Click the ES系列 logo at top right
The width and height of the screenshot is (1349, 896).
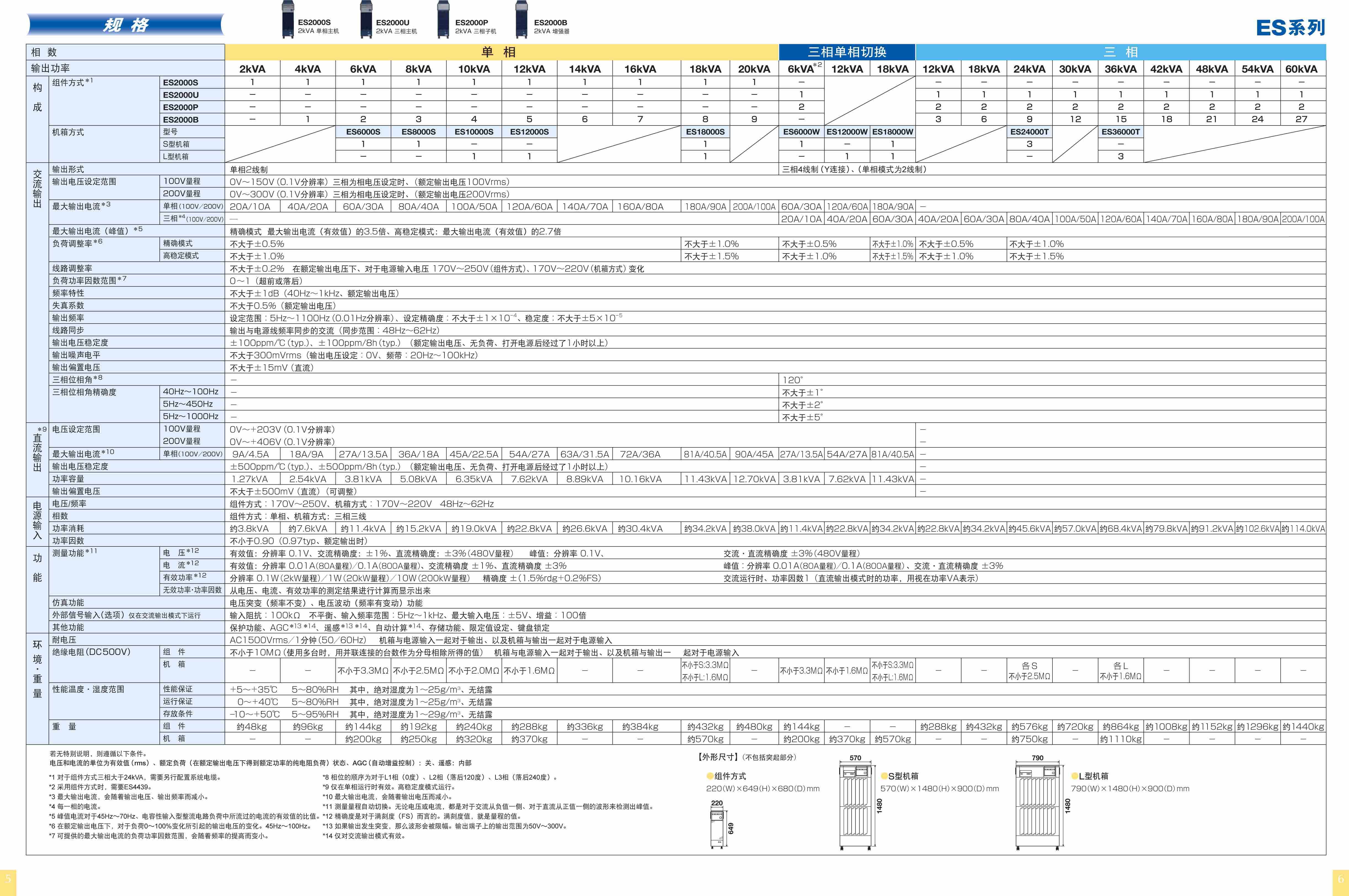(x=1290, y=27)
